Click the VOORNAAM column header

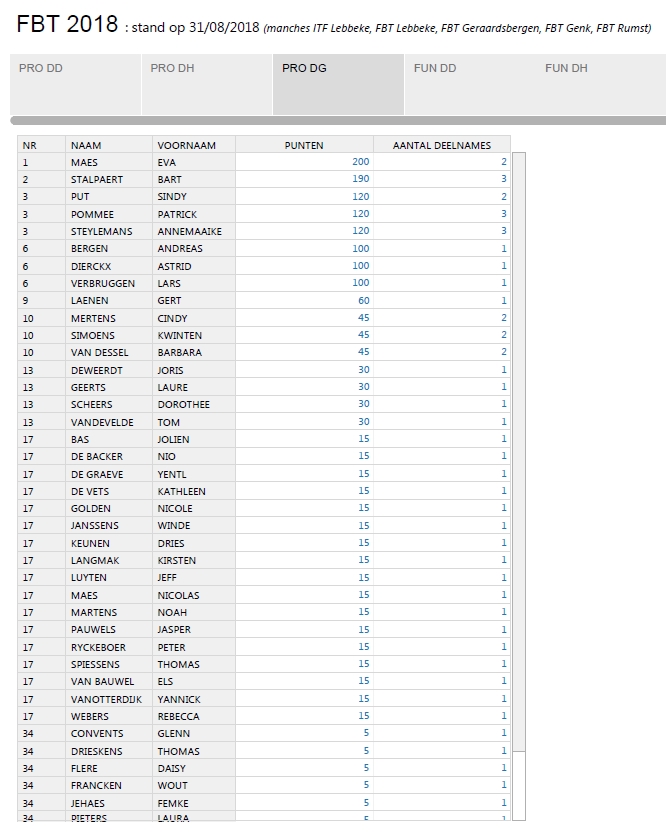[193, 145]
